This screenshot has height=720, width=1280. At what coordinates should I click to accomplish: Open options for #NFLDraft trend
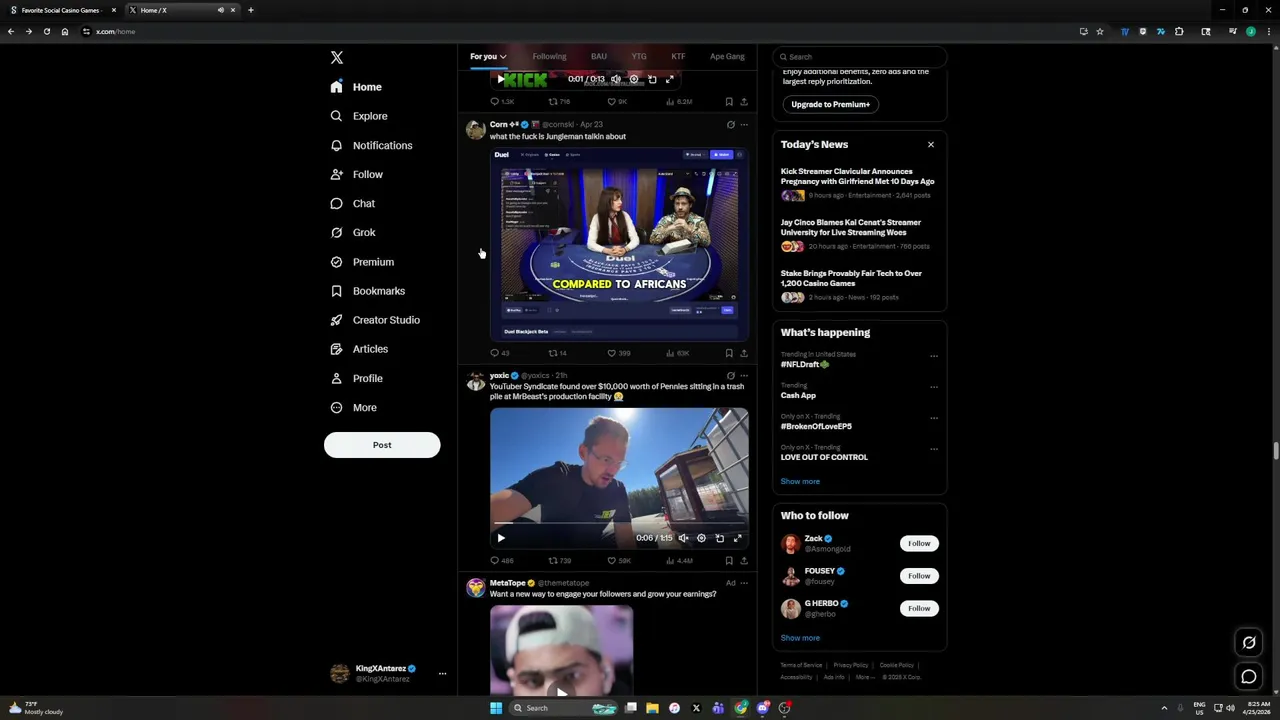coord(934,356)
